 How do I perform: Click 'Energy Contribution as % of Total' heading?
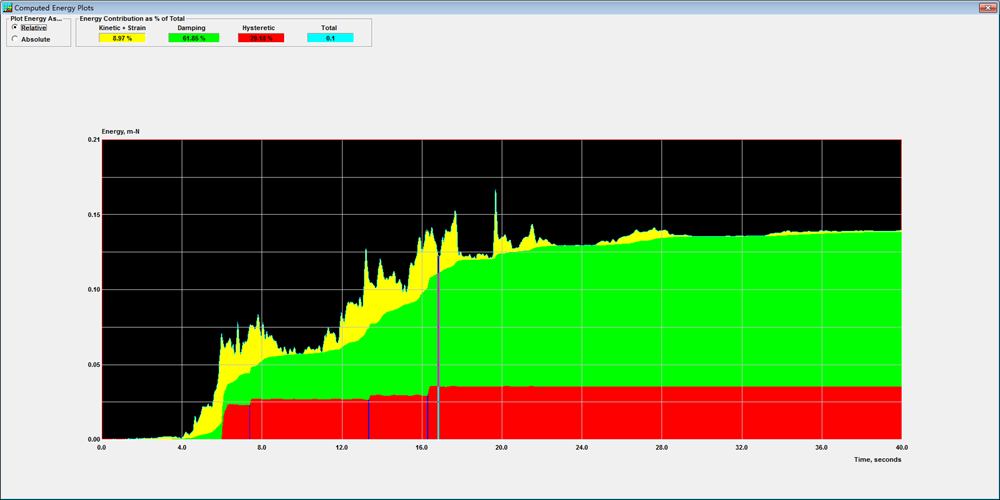coord(132,18)
